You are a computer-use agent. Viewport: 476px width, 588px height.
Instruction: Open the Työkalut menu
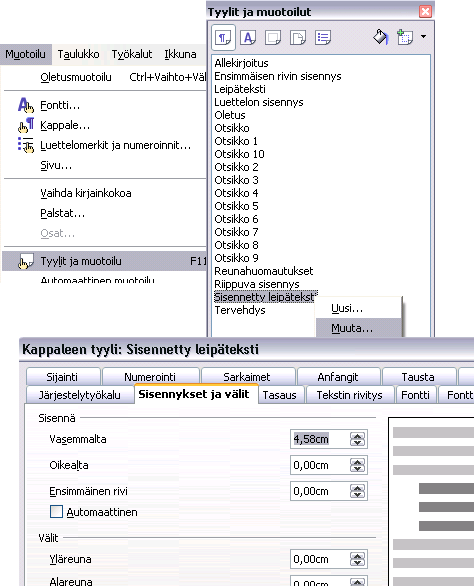coord(132,54)
